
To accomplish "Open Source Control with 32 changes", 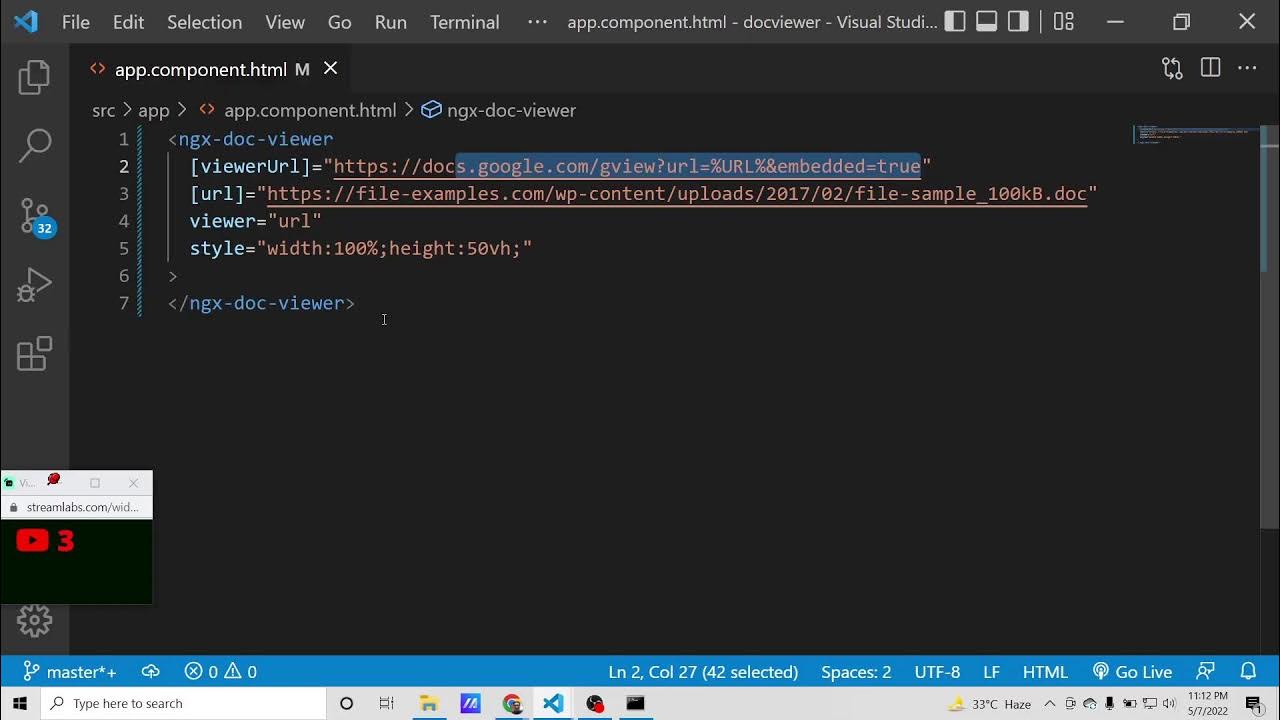I will coord(34,216).
